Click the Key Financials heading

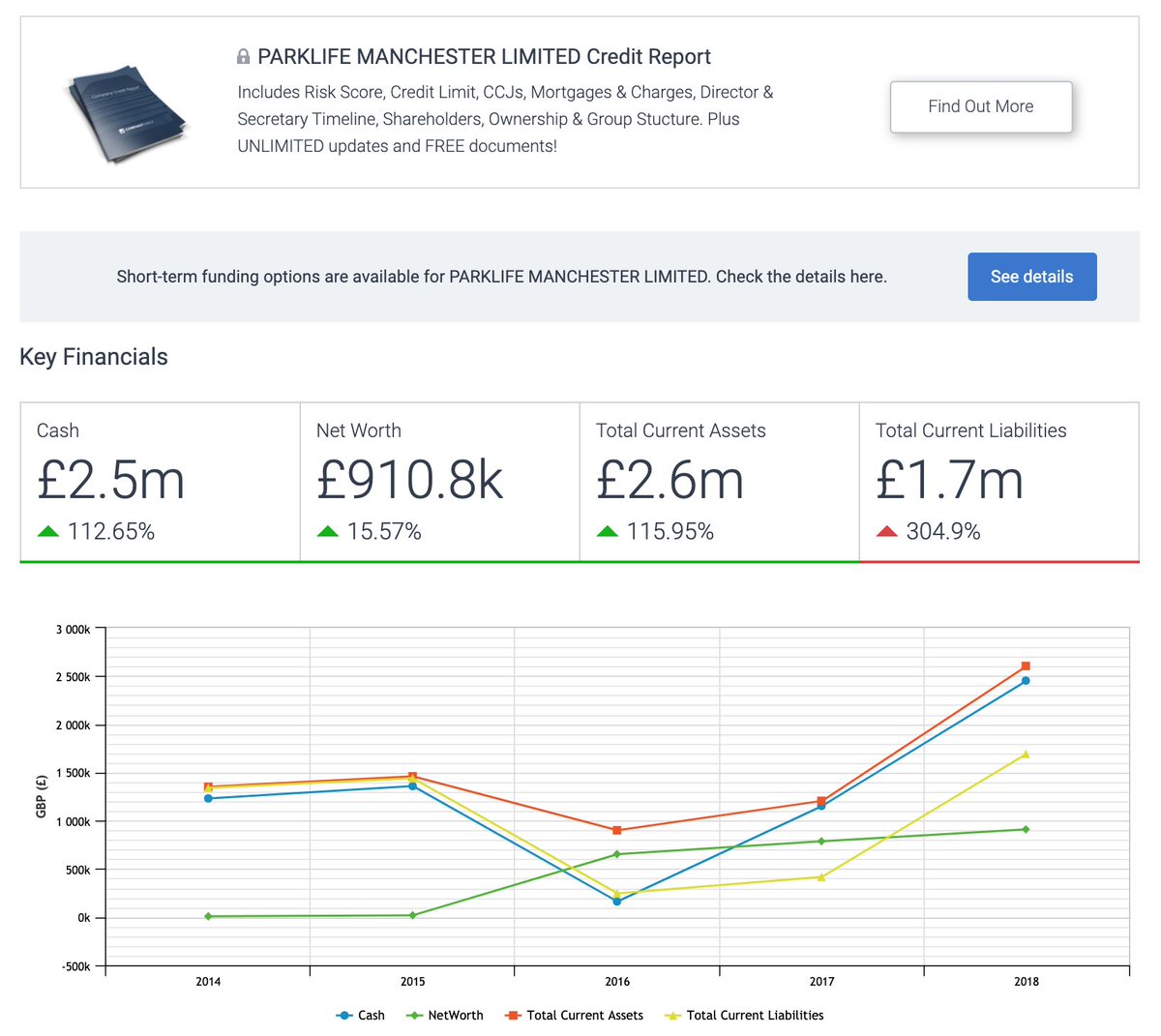pos(94,357)
